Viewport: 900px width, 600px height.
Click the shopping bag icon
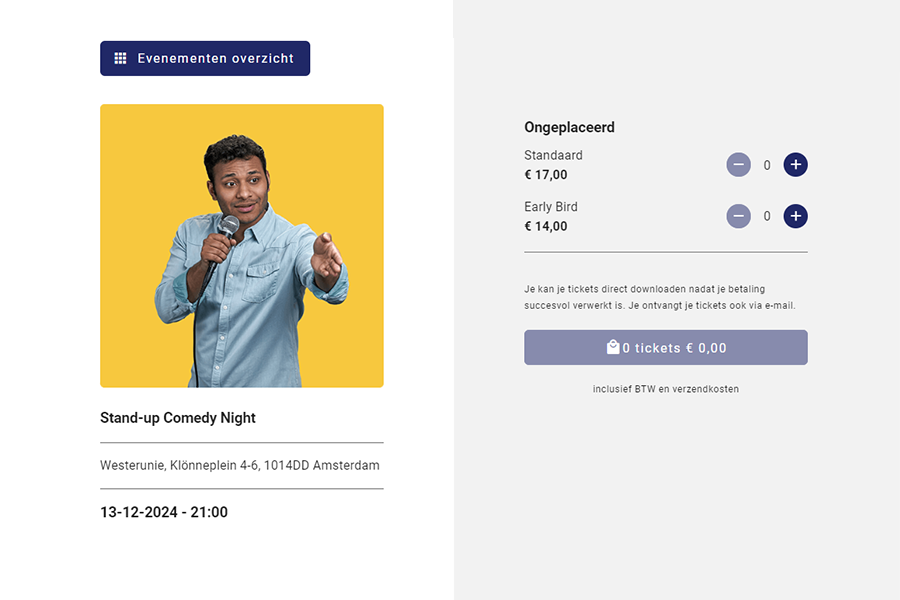(x=613, y=347)
